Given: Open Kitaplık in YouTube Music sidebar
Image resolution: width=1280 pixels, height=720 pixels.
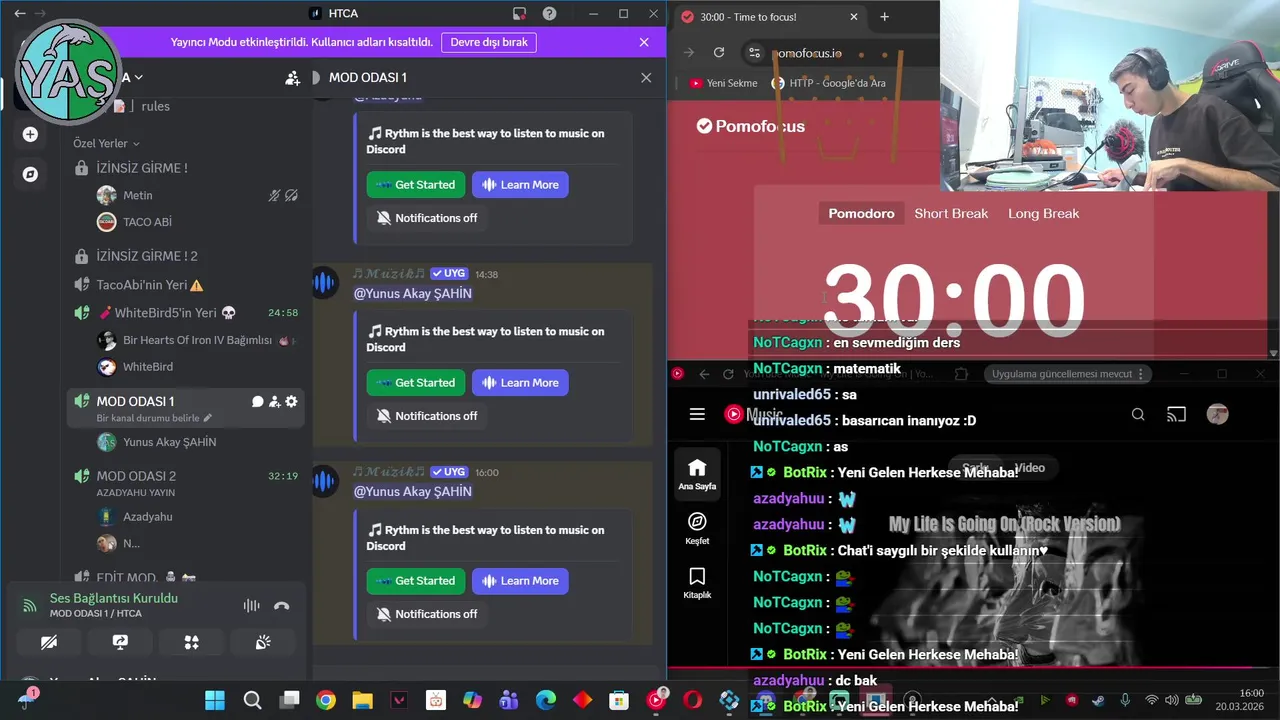Looking at the screenshot, I should (697, 583).
